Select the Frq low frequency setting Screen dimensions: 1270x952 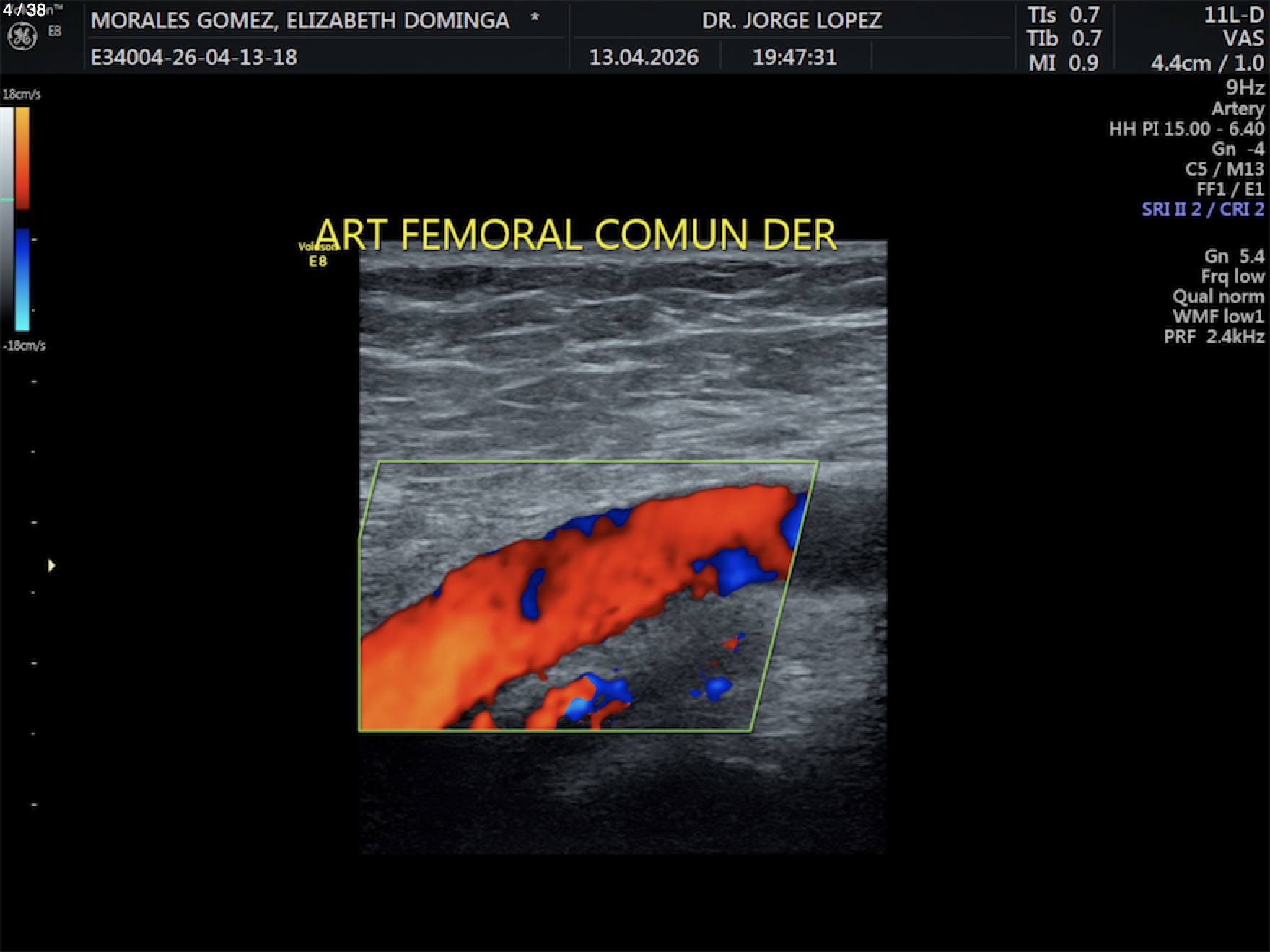click(x=1232, y=276)
